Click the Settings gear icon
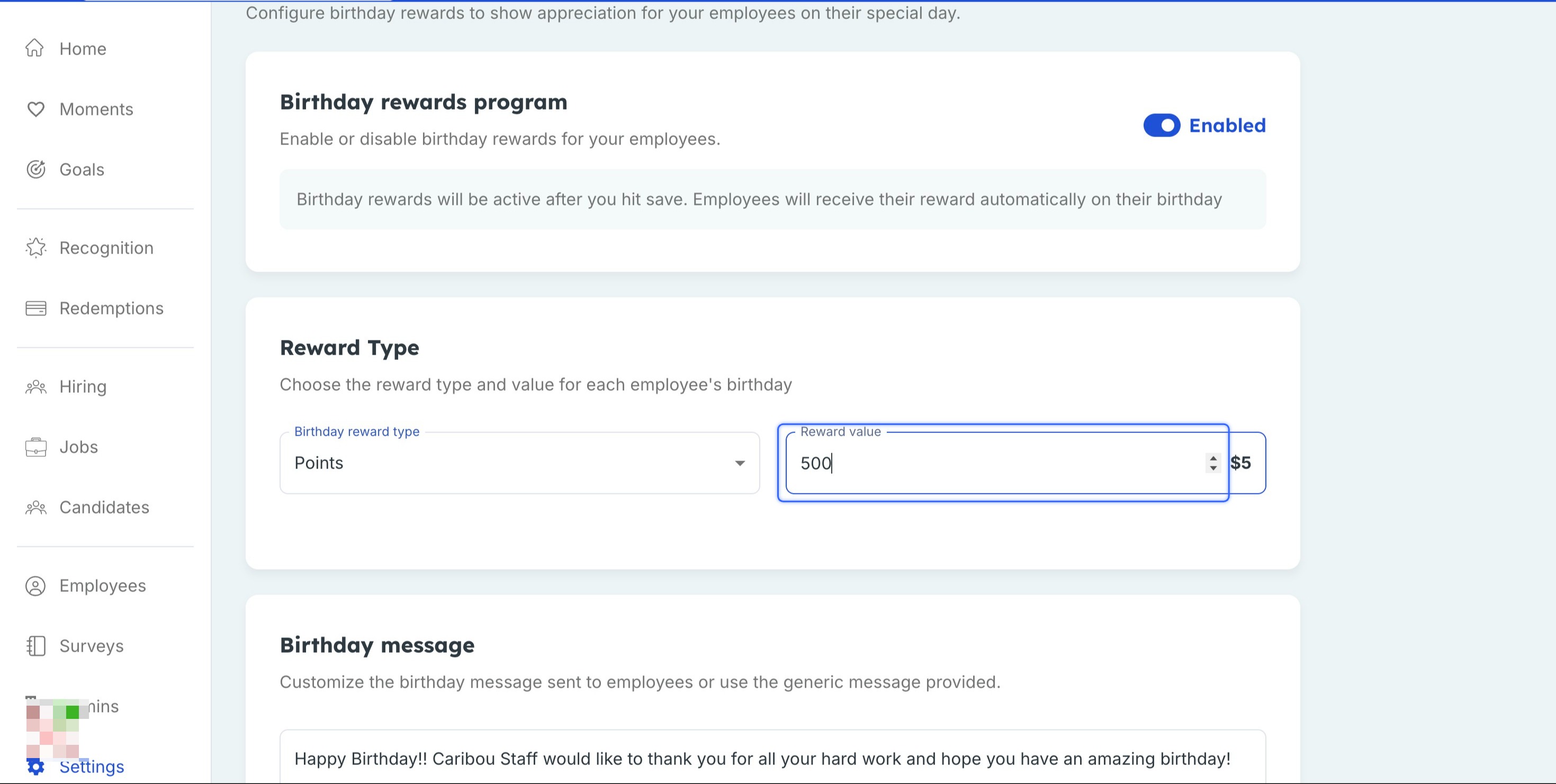 (x=35, y=767)
